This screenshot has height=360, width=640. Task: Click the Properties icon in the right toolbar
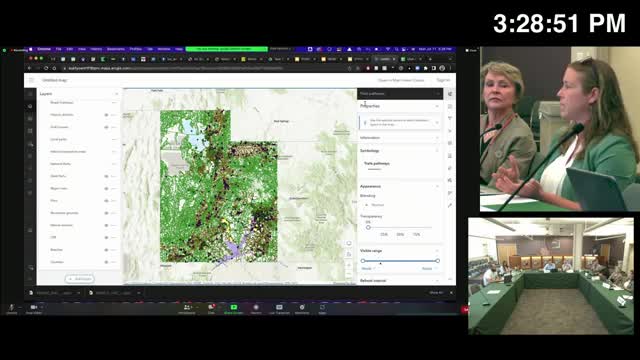click(x=450, y=94)
